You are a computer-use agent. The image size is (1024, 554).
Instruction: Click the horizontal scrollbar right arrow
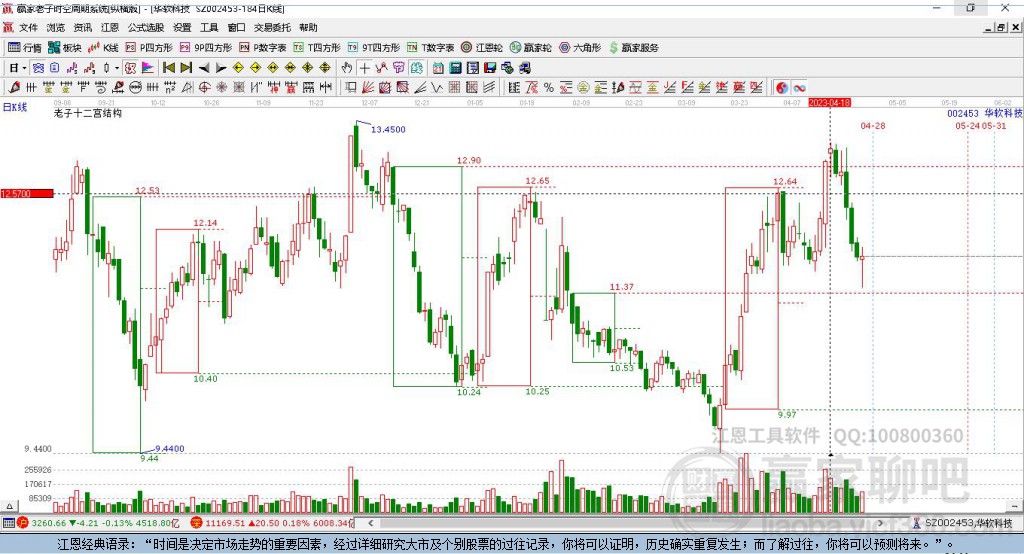(880, 523)
